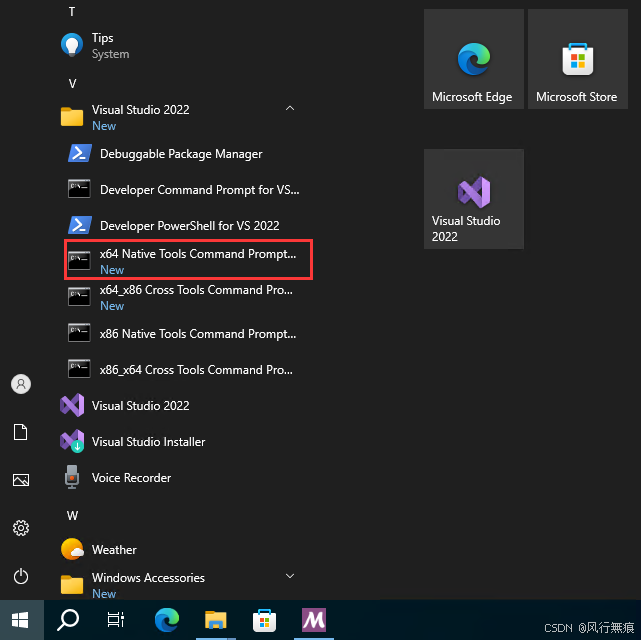The image size is (641, 640).
Task: Jump to letter T section header
Action: tap(72, 12)
